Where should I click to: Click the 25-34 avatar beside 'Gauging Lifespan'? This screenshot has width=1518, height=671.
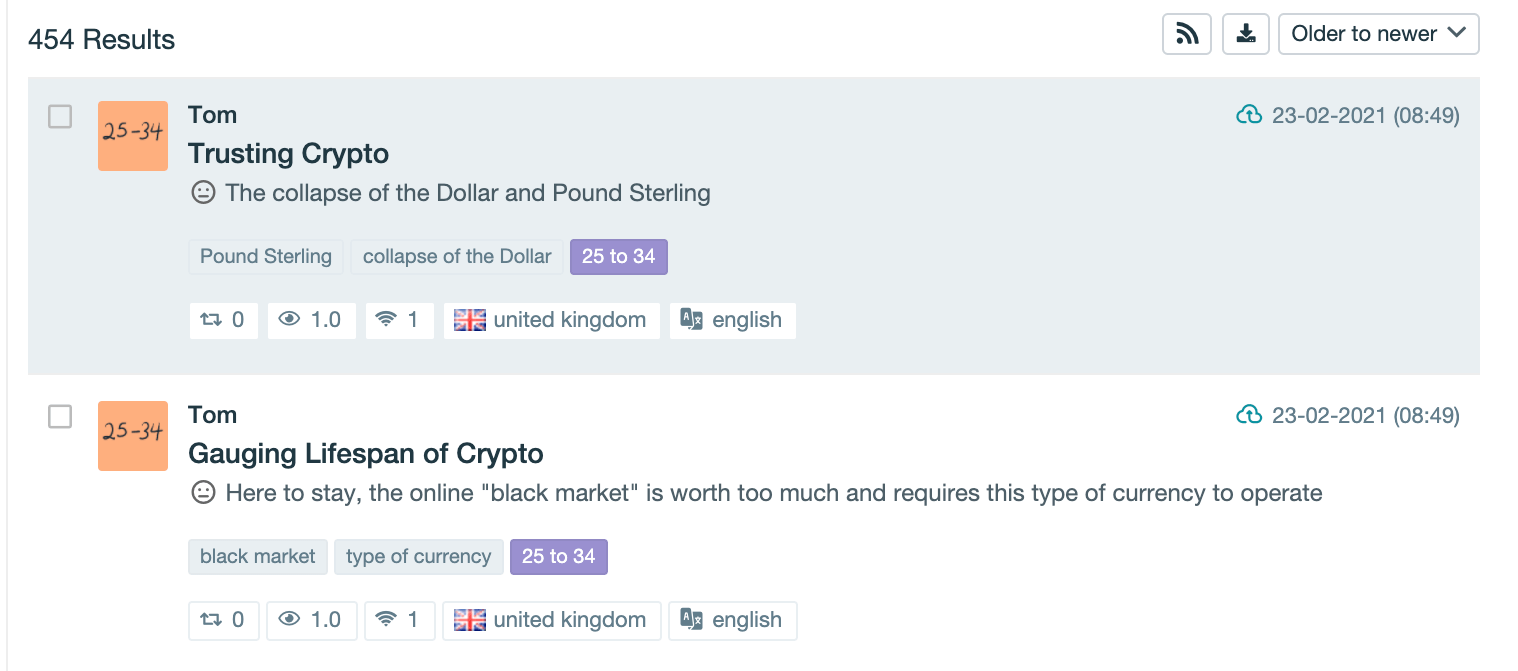[x=133, y=436]
